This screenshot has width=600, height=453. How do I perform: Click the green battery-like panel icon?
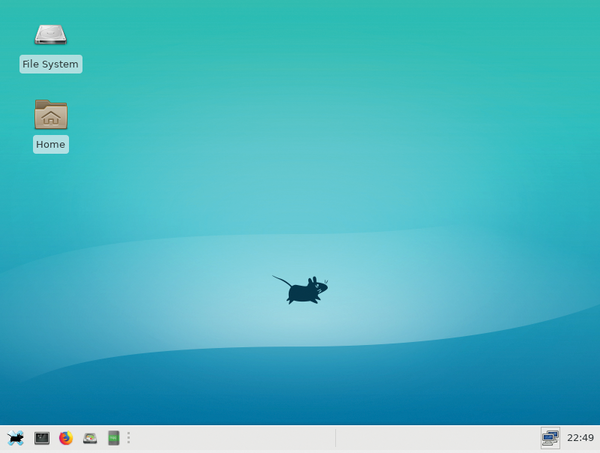(113, 438)
